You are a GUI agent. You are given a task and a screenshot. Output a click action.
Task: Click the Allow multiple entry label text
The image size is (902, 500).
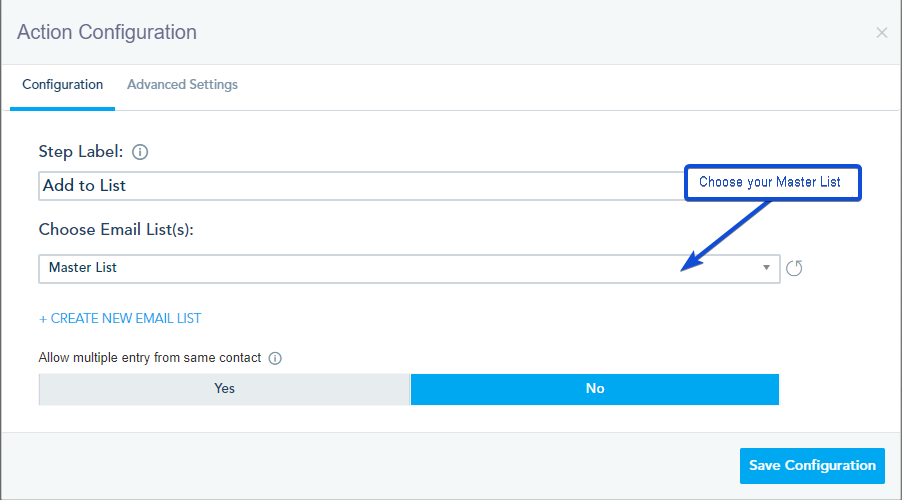pyautogui.click(x=150, y=358)
